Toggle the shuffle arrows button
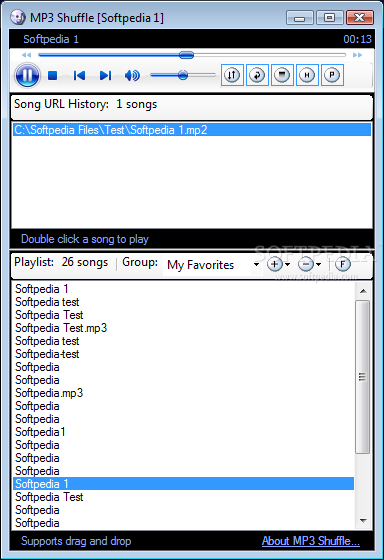The height and width of the screenshot is (560, 384). click(x=232, y=75)
